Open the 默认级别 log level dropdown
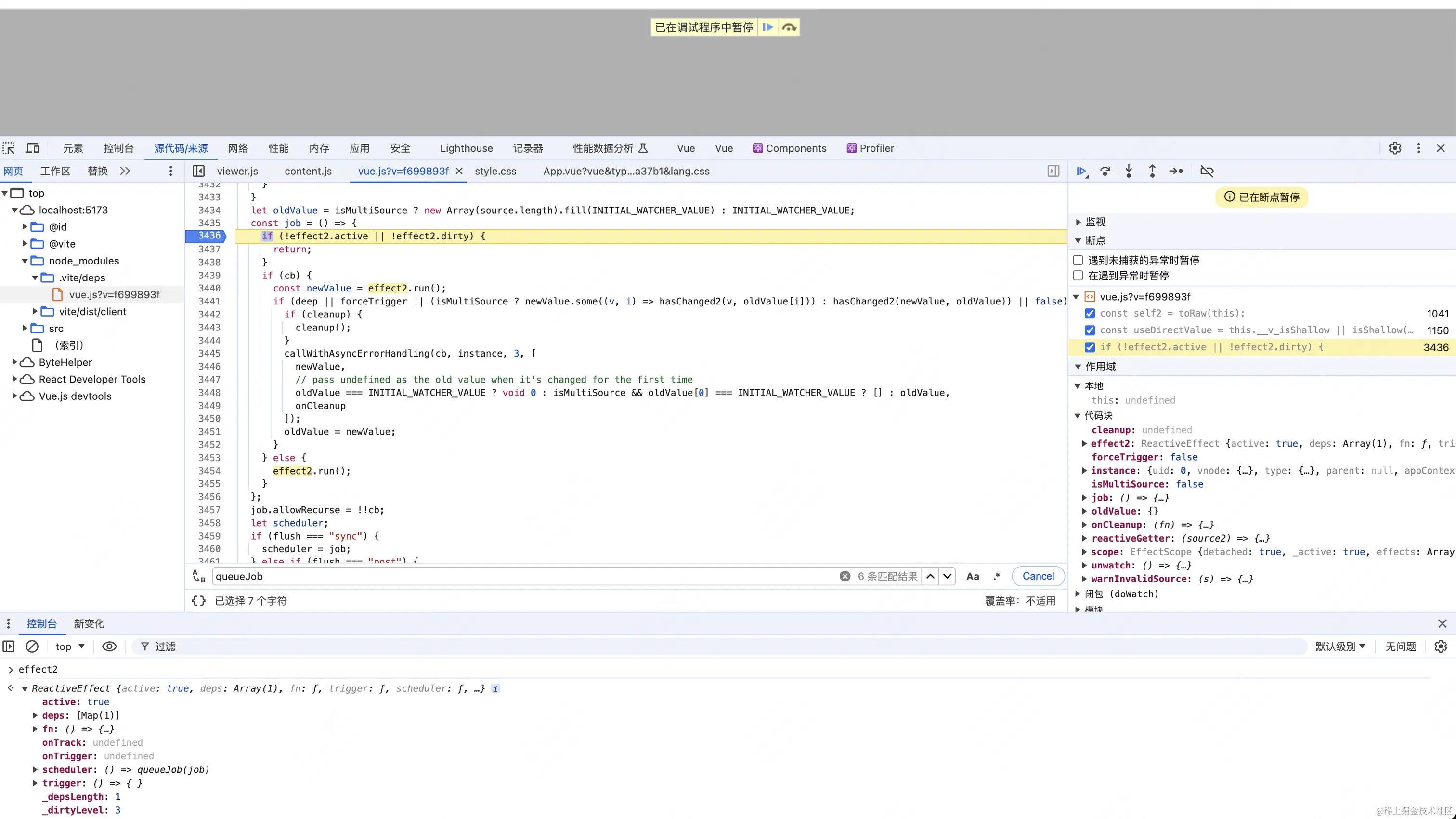 (1339, 647)
